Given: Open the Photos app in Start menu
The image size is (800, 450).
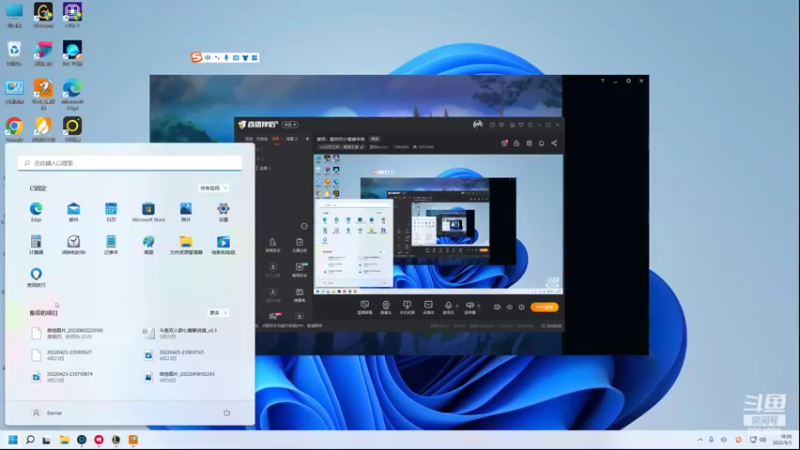Looking at the screenshot, I should coord(186,211).
